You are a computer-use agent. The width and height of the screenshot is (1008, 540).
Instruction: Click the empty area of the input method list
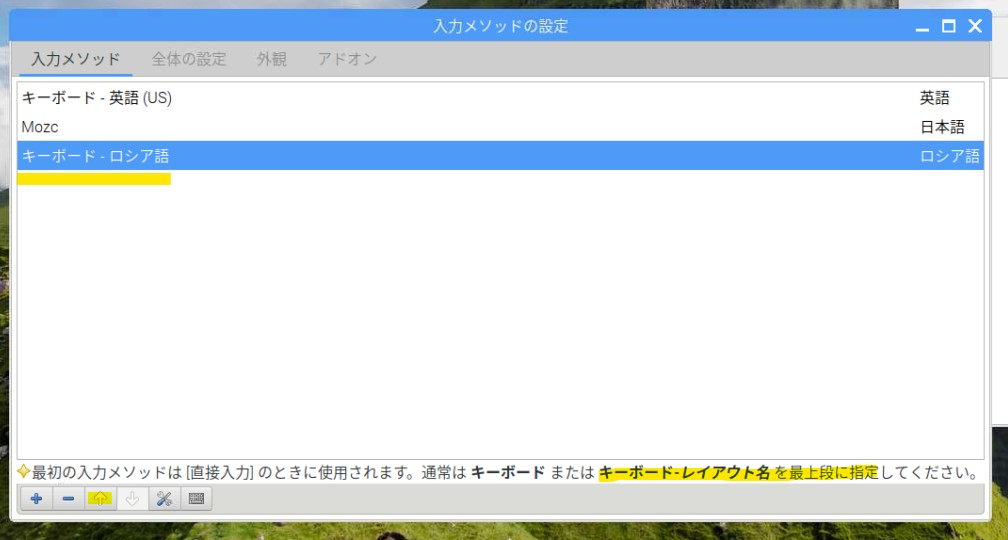[500, 320]
